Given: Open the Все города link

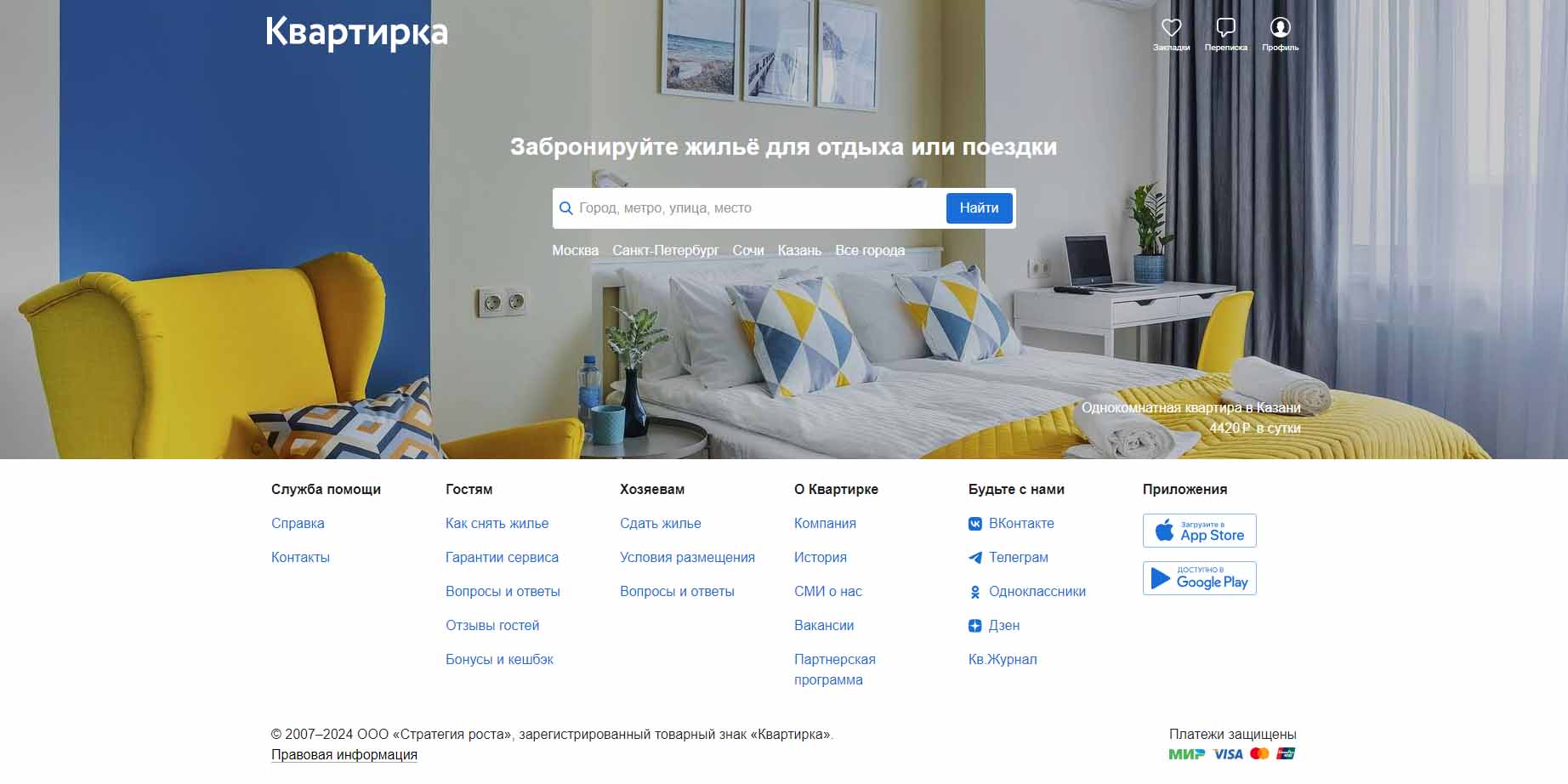Looking at the screenshot, I should 870,250.
